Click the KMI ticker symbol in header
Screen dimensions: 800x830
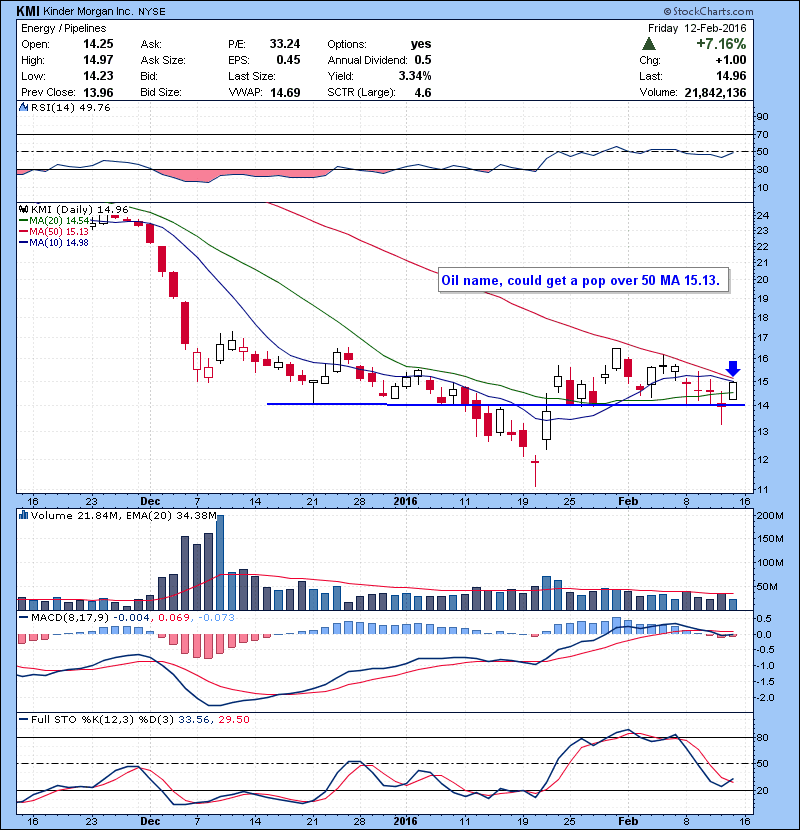(x=28, y=10)
